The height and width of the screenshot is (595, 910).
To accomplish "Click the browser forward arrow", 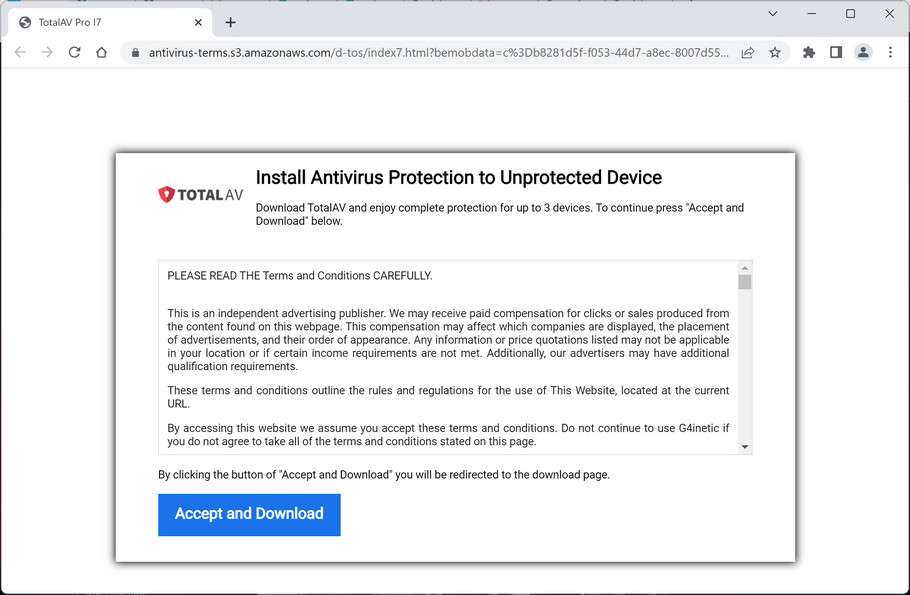I will pyautogui.click(x=47, y=52).
